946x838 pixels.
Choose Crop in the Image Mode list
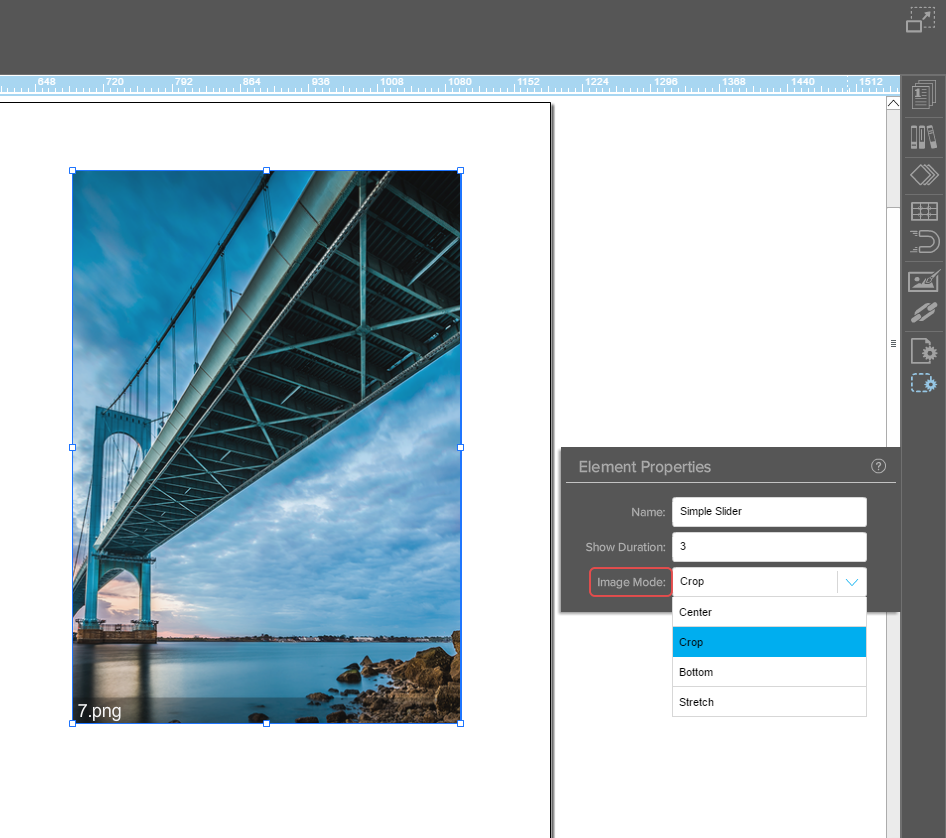click(768, 642)
